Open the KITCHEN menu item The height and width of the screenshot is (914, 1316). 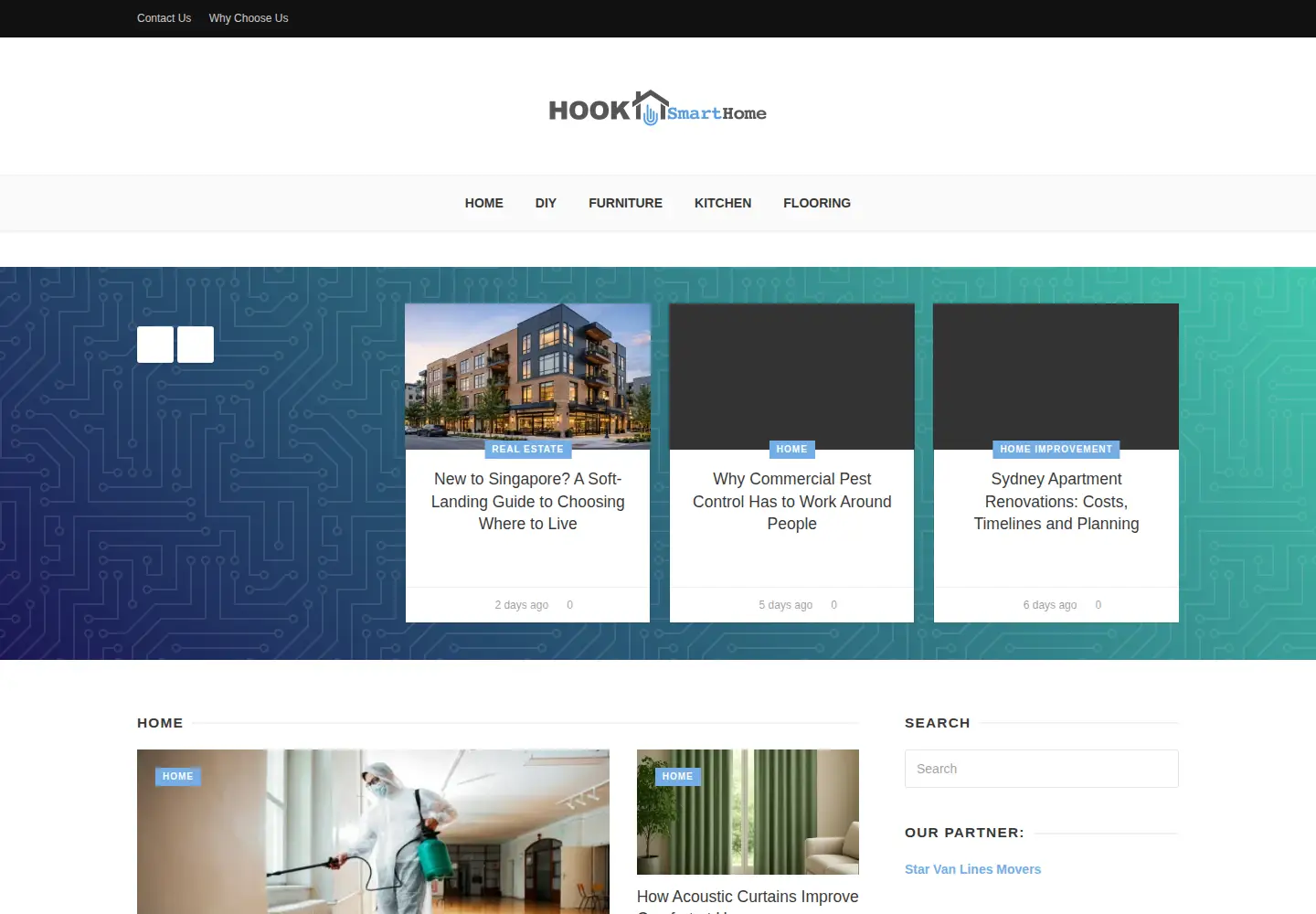point(723,203)
